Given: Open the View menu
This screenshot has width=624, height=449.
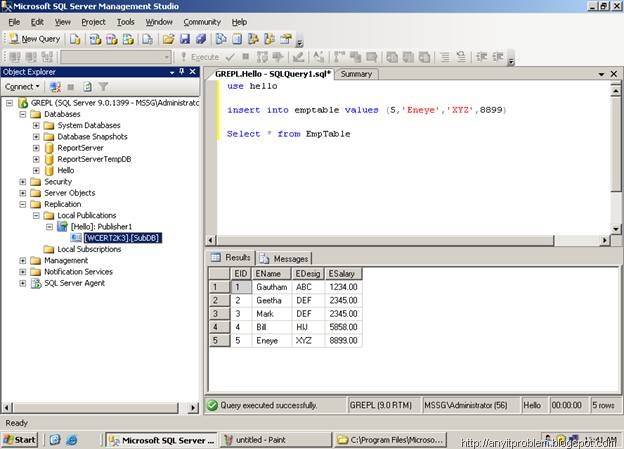Looking at the screenshot, I should point(62,22).
